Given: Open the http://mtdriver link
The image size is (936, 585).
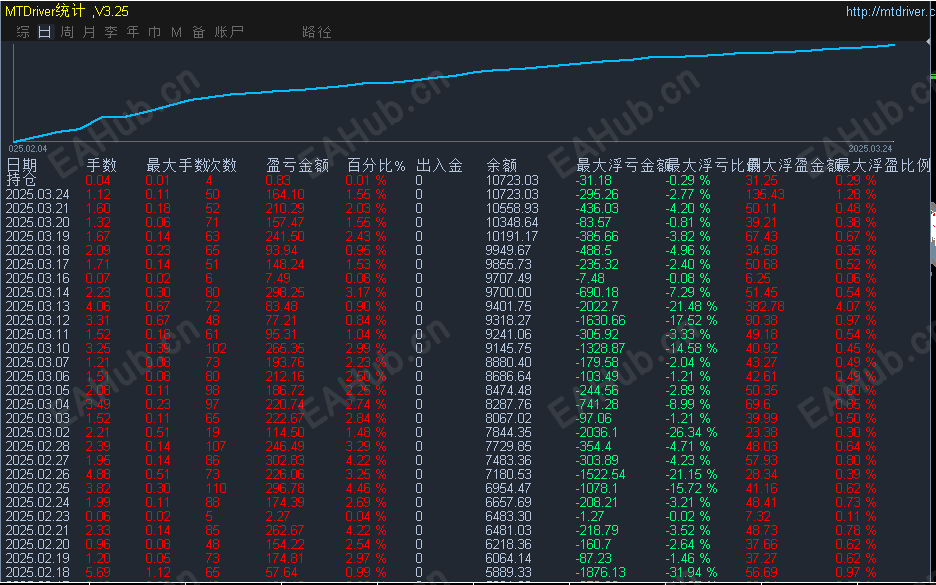Looking at the screenshot, I should (x=891, y=11).
